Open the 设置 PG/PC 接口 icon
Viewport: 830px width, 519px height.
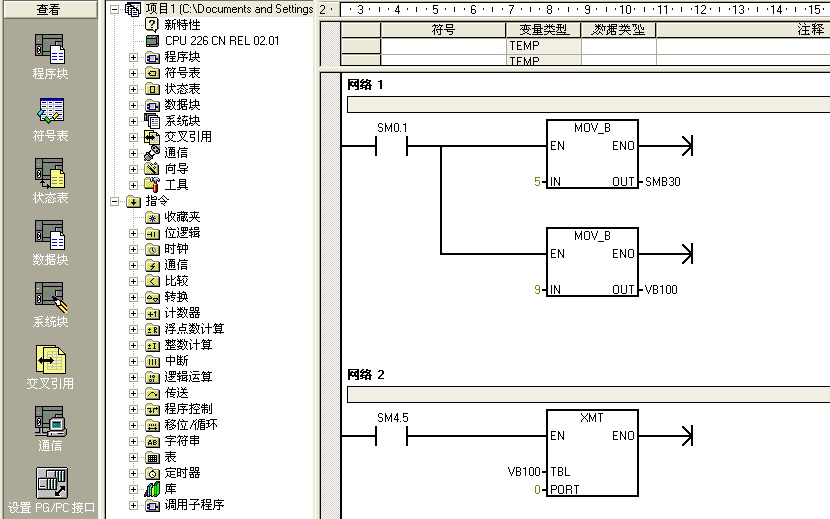click(51, 482)
